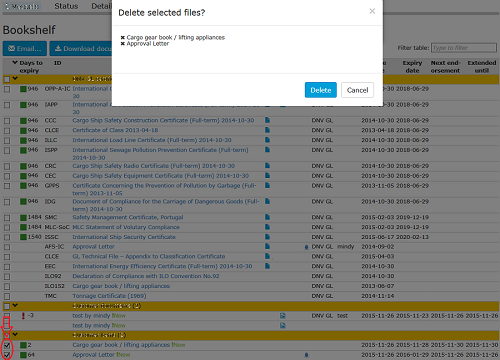Tick the DNV GL certificates group checkbox
This screenshot has width=500, height=360.
coord(7,79)
